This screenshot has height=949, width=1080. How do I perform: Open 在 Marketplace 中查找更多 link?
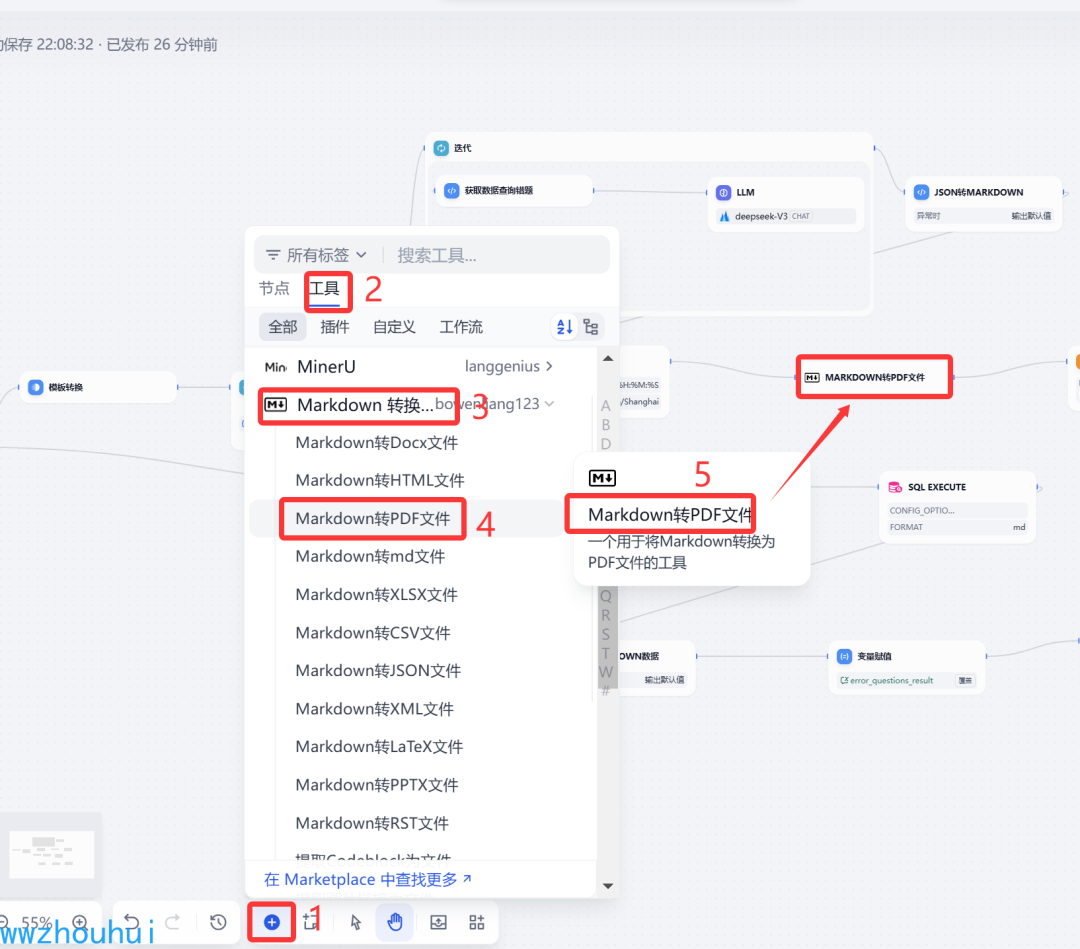(x=368, y=879)
